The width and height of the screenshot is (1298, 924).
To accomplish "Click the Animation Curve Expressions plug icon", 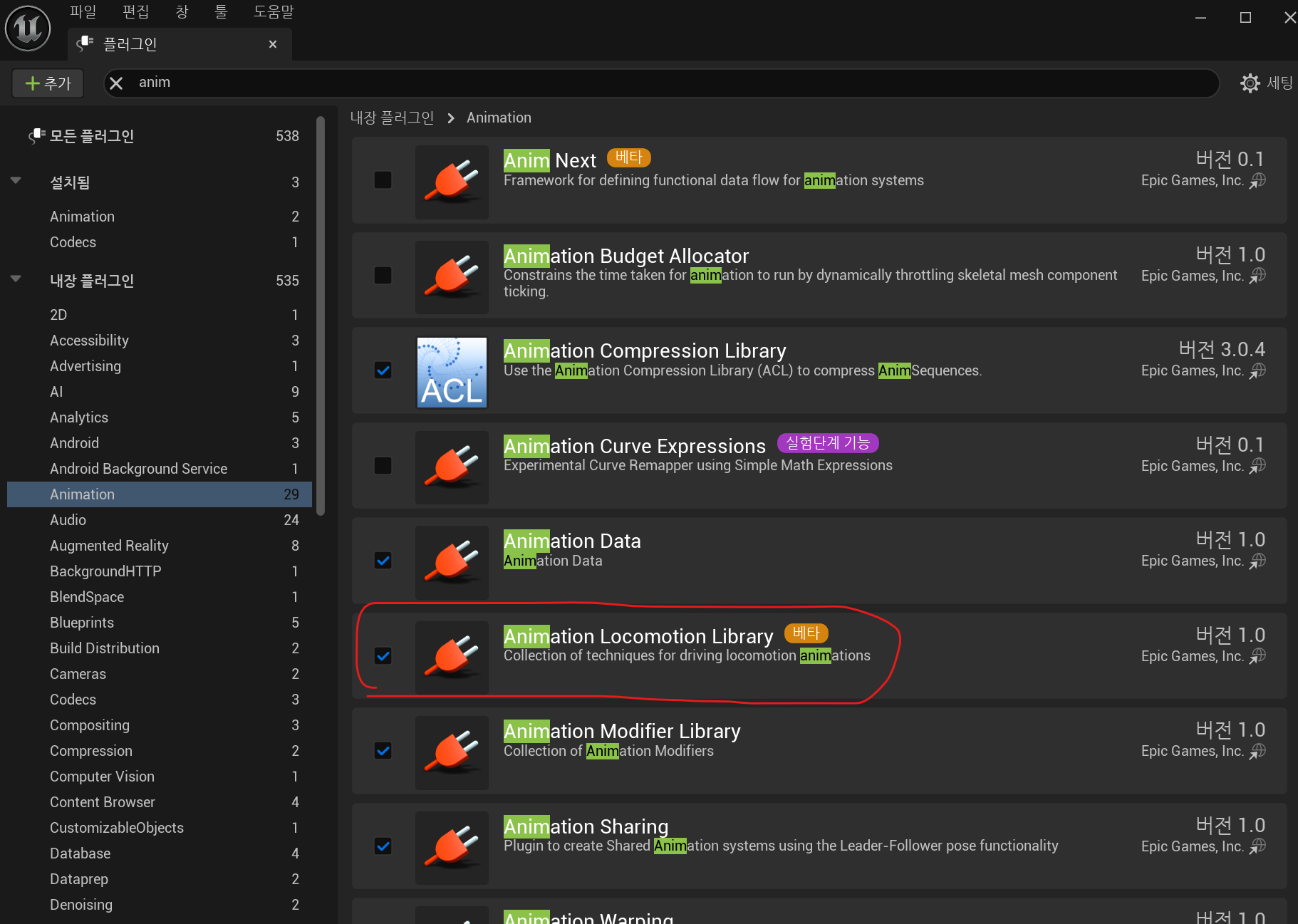I will (452, 467).
